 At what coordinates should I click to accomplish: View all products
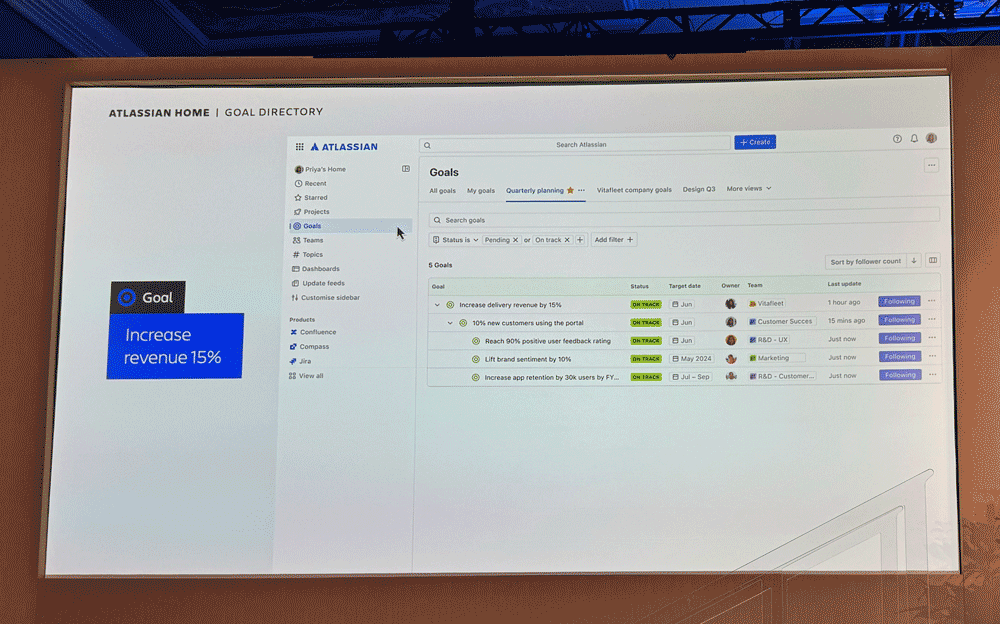(306, 376)
